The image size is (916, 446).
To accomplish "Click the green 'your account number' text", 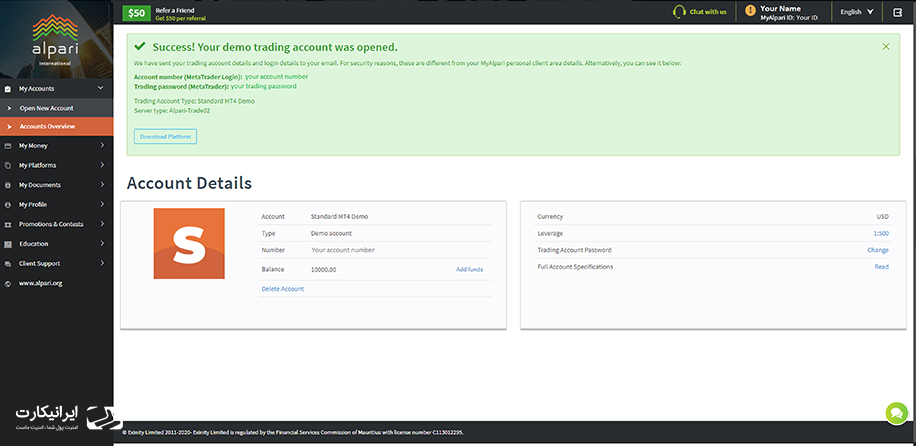I will [276, 77].
